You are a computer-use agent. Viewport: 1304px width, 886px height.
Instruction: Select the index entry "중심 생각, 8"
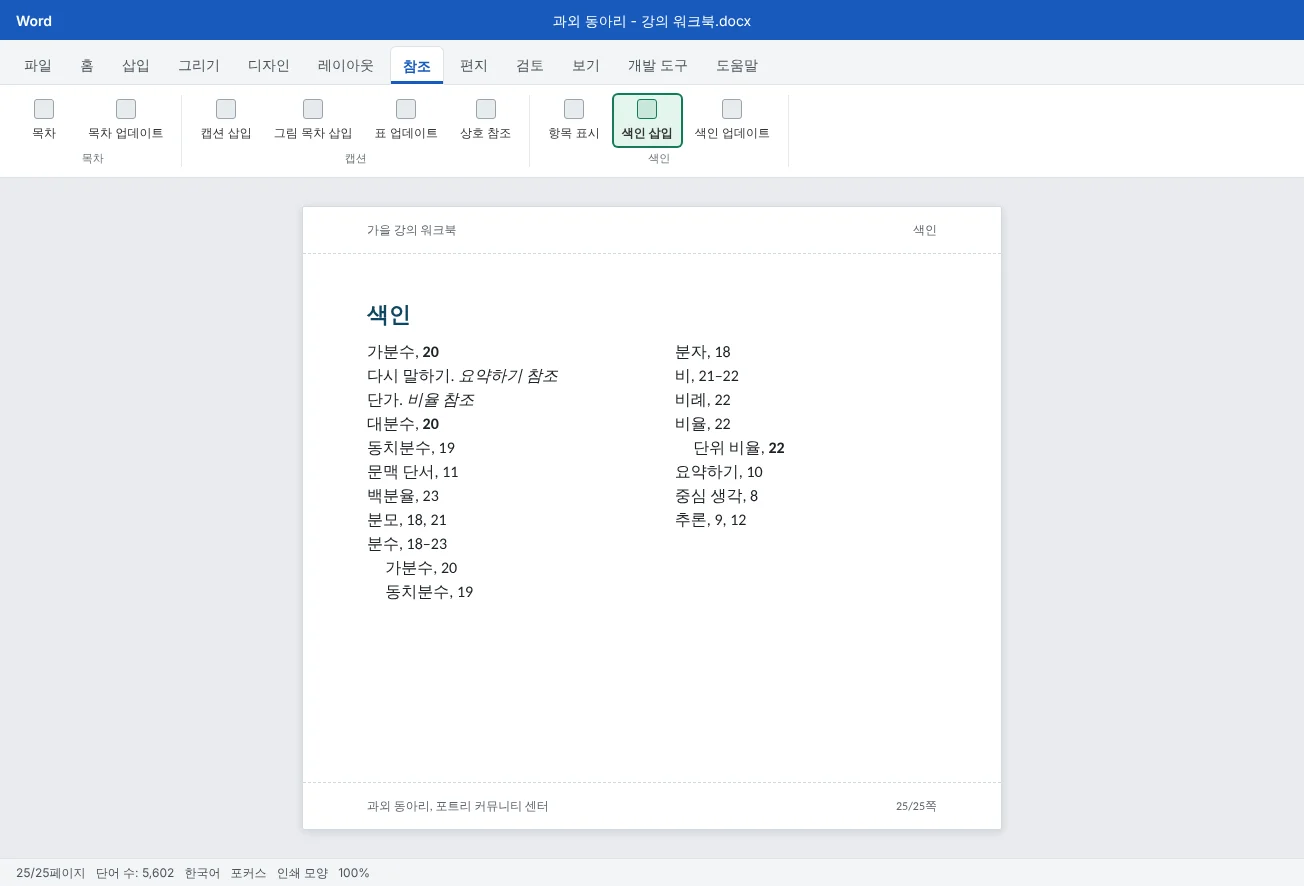(717, 496)
